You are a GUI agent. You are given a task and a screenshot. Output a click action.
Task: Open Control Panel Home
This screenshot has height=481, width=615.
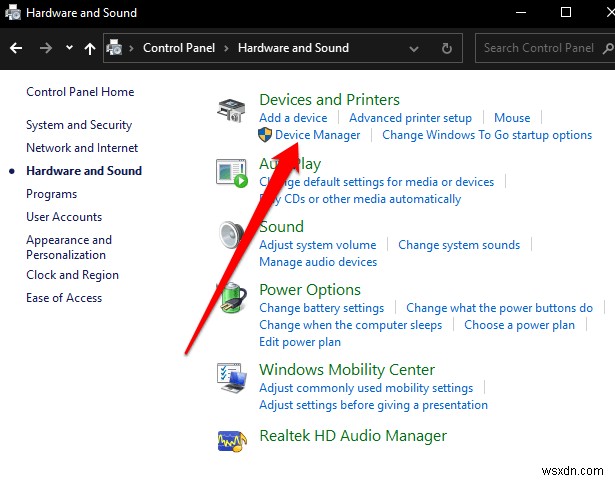pyautogui.click(x=80, y=92)
